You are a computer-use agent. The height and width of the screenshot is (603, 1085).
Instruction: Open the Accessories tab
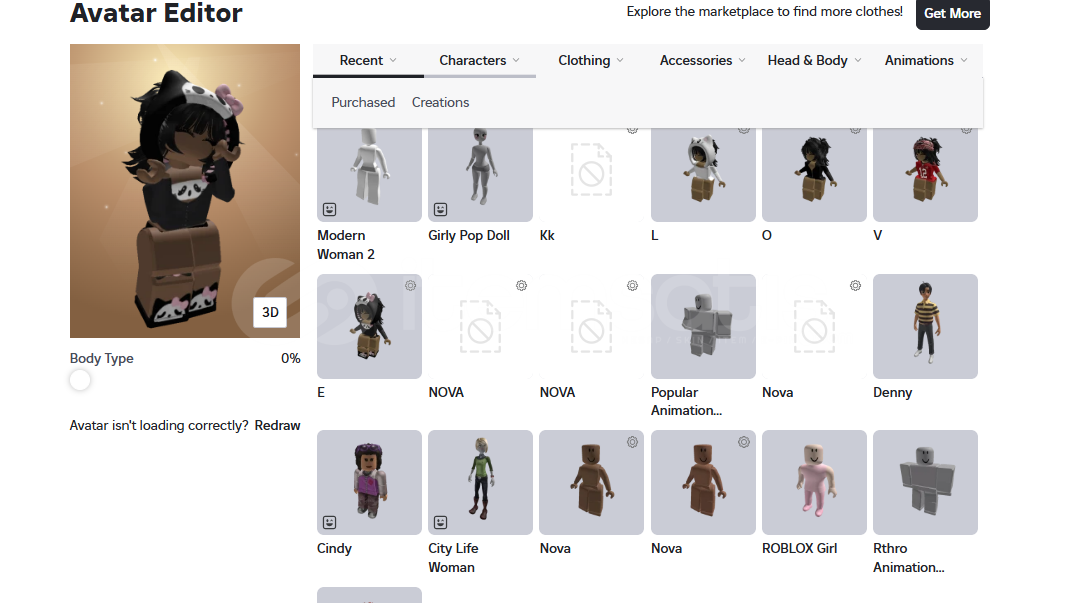coord(702,60)
